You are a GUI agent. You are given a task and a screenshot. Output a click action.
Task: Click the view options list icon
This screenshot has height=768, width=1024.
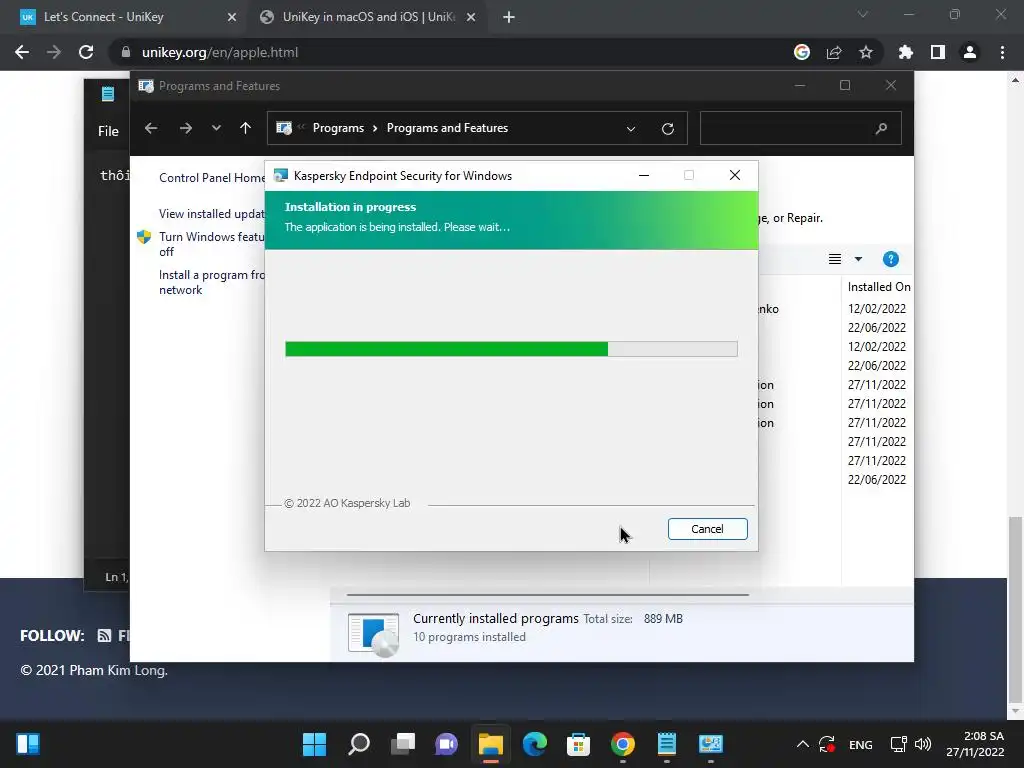tap(835, 259)
